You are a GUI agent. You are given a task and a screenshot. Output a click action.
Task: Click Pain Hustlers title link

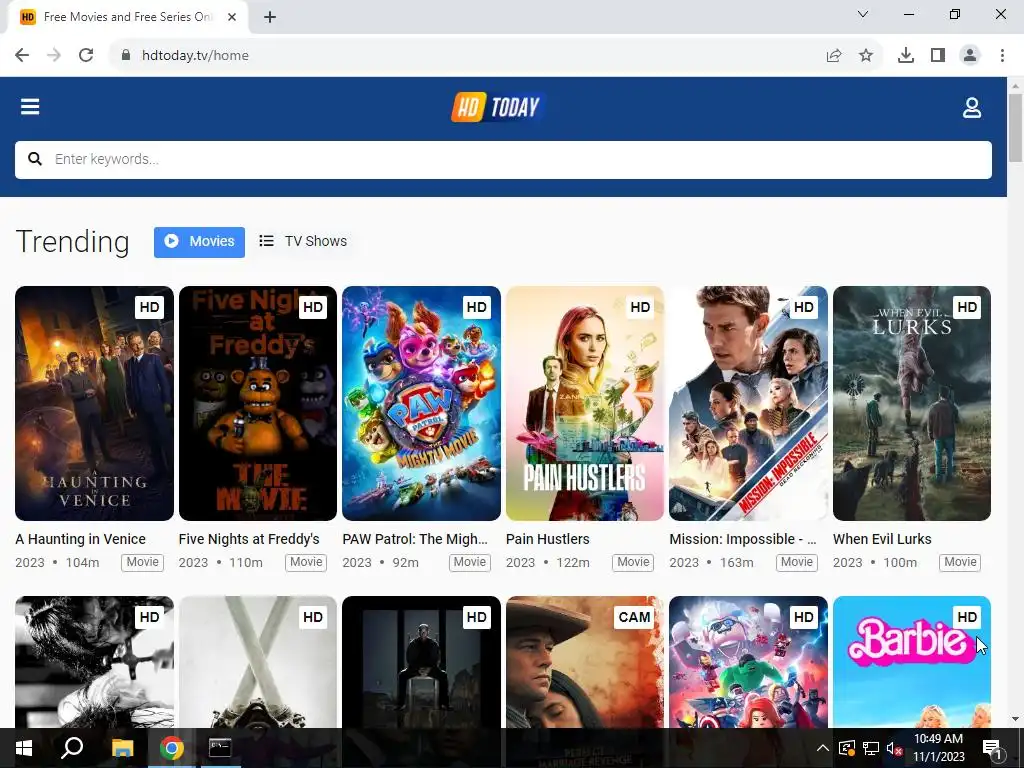click(x=548, y=539)
